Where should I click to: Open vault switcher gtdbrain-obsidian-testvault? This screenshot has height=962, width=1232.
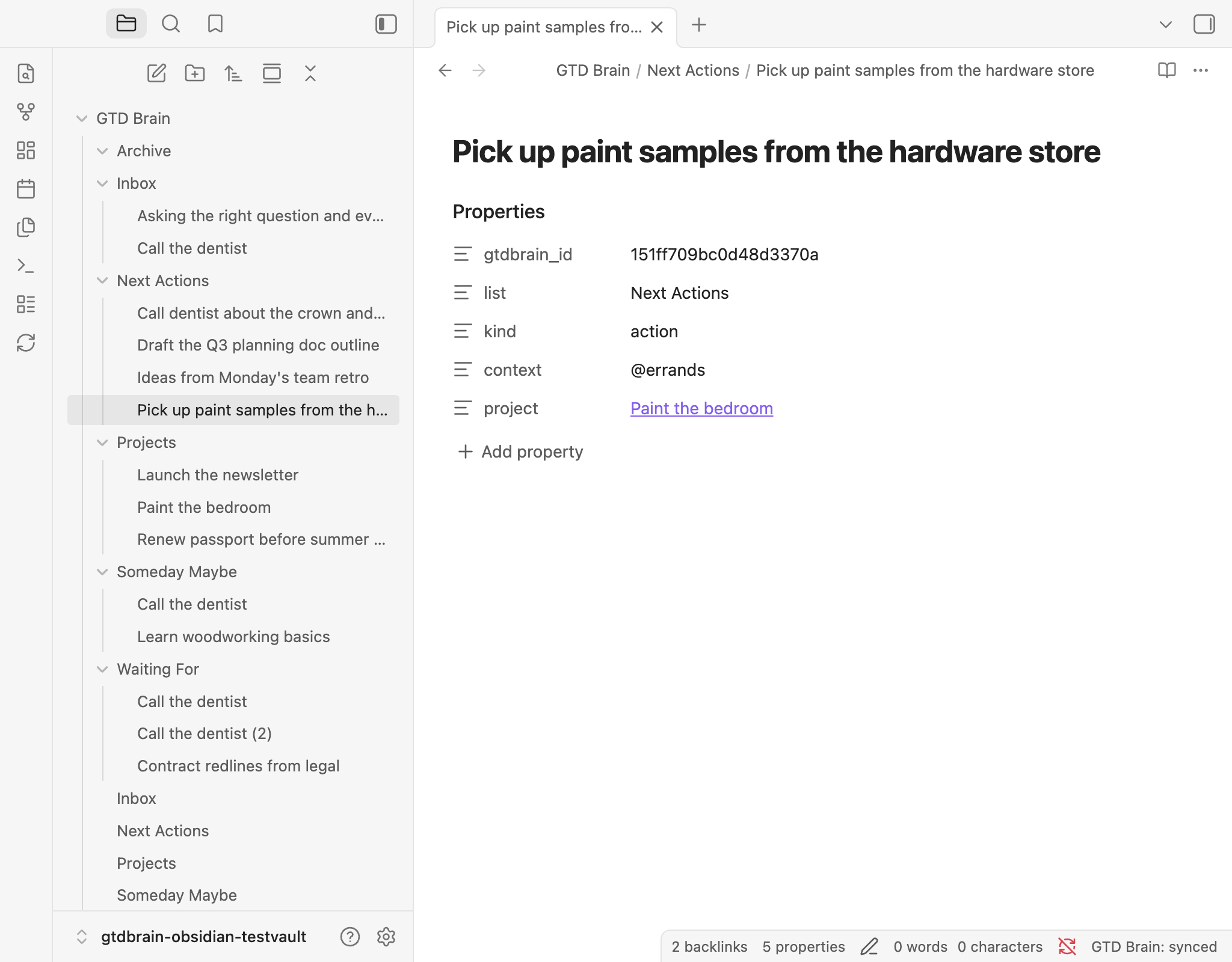[192, 937]
